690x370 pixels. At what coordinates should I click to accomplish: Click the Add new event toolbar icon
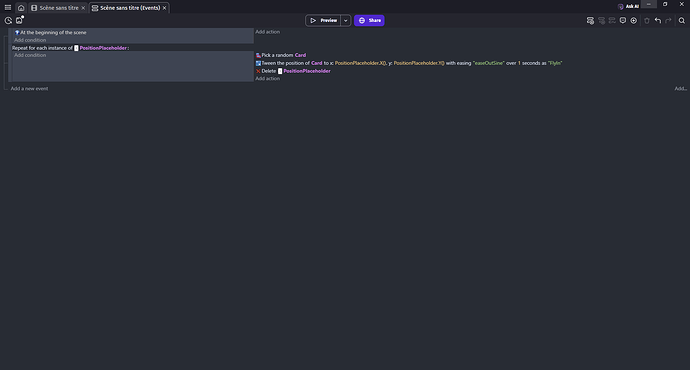coord(590,20)
